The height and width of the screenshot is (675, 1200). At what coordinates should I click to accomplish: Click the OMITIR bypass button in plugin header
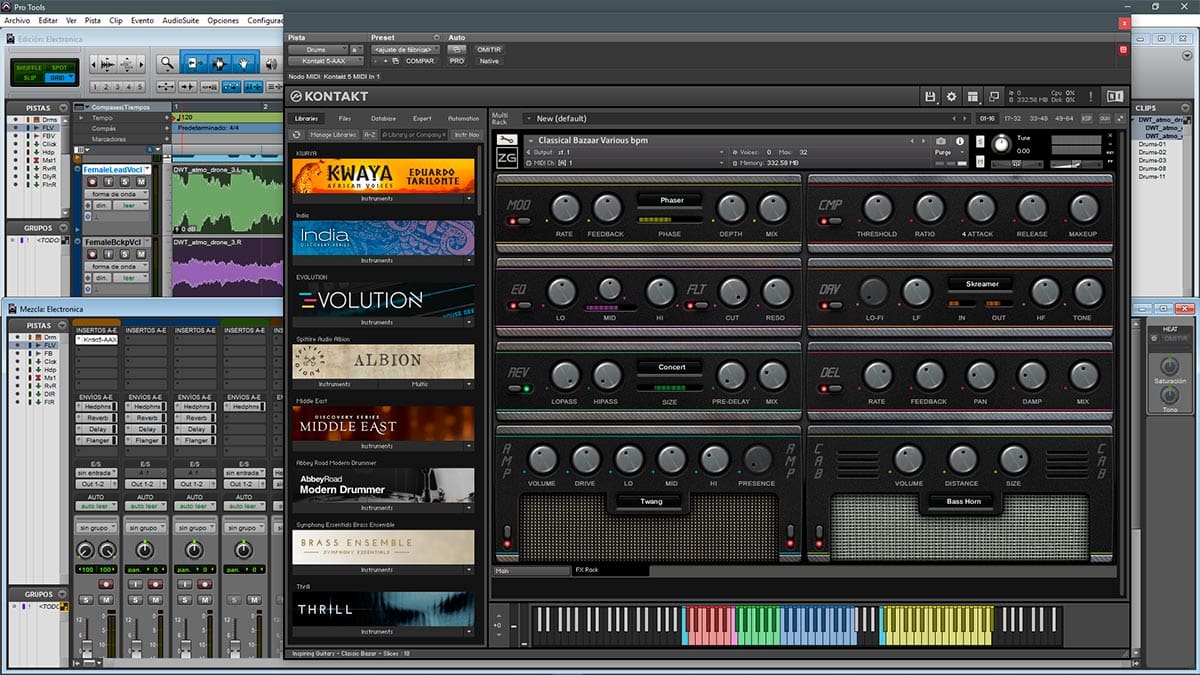coord(489,49)
